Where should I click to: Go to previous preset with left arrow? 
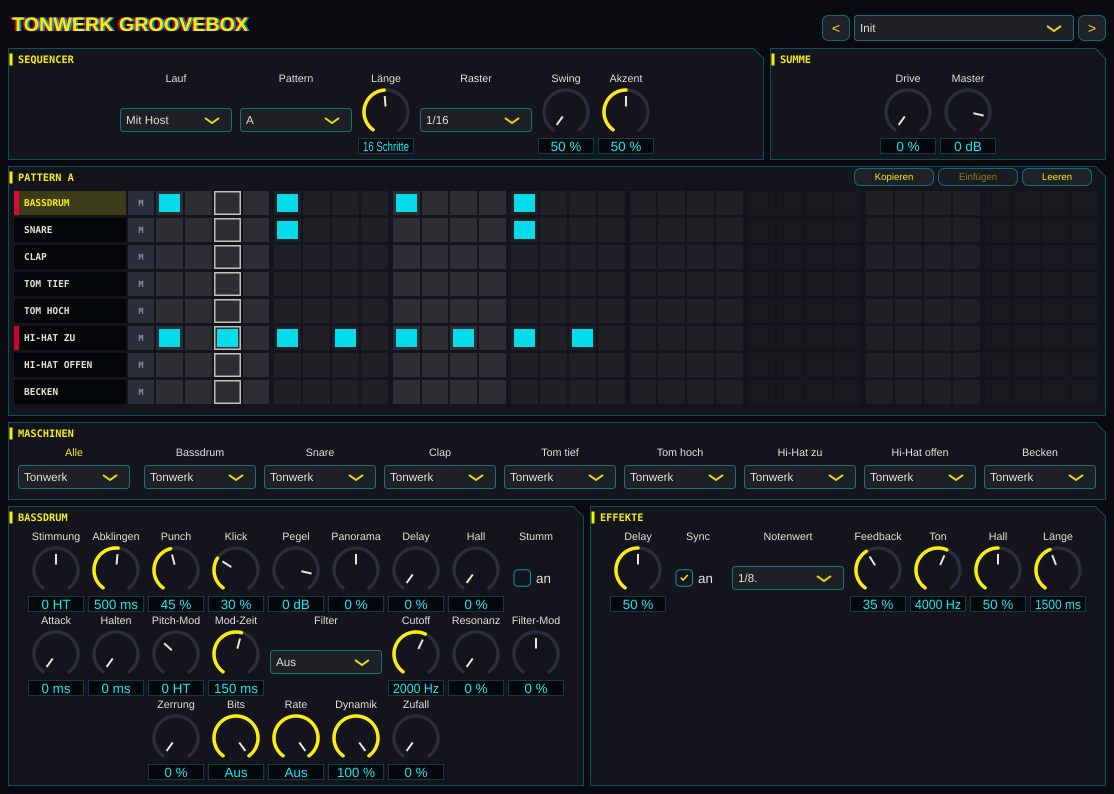coord(836,28)
